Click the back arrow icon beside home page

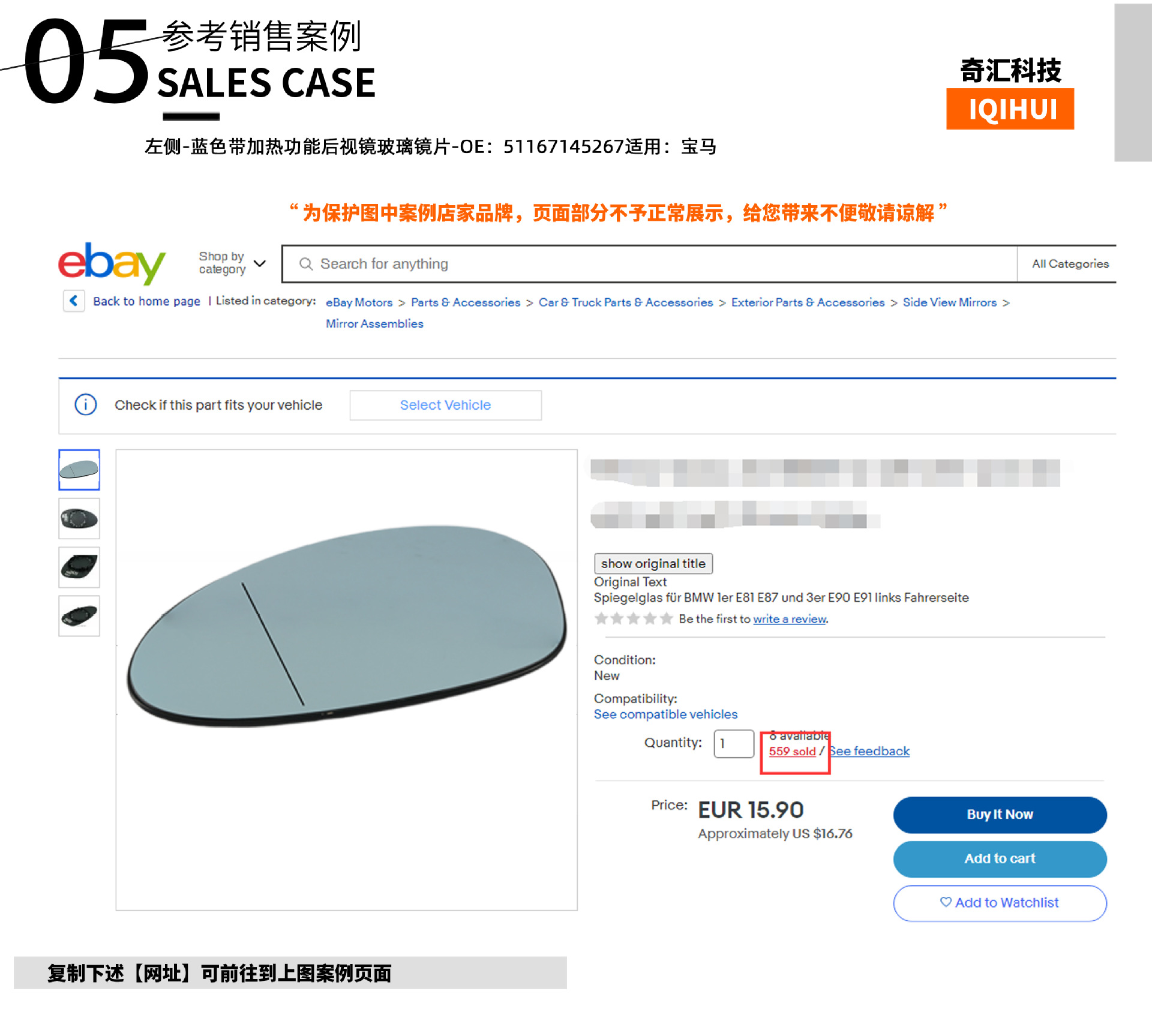[x=74, y=301]
